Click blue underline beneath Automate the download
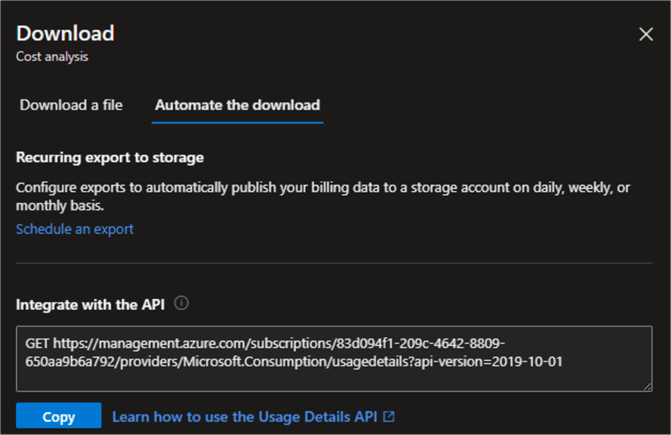This screenshot has height=435, width=671. pyautogui.click(x=237, y=122)
